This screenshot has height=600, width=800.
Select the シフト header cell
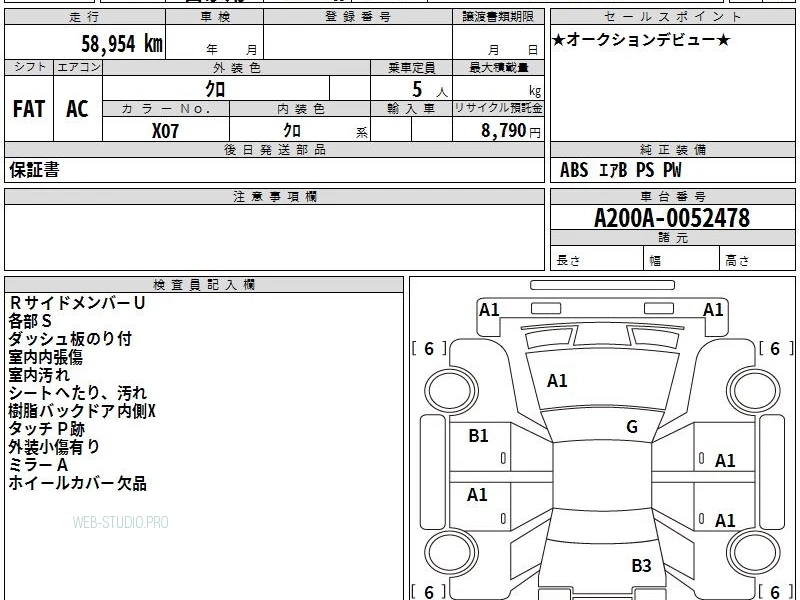tap(29, 67)
